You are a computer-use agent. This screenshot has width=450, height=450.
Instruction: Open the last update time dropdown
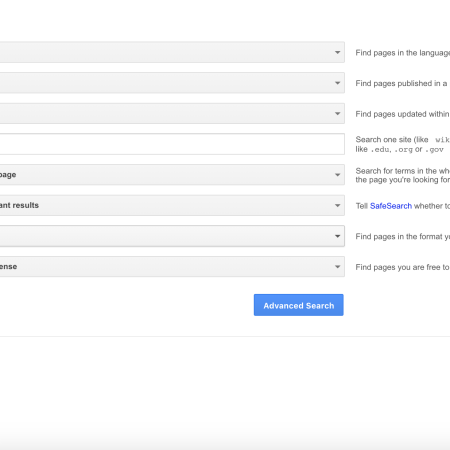coord(172,114)
